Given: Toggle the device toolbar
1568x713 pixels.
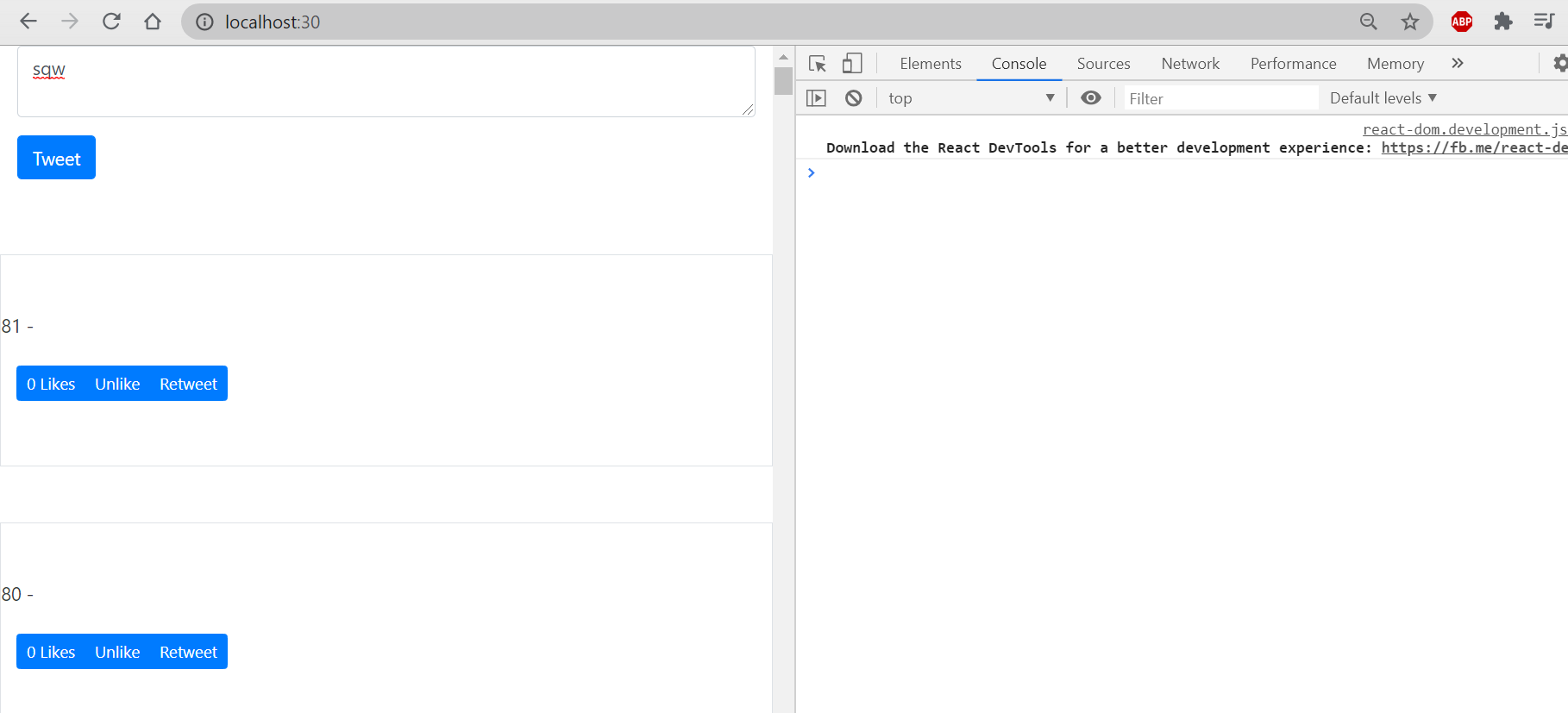Looking at the screenshot, I should (x=852, y=64).
